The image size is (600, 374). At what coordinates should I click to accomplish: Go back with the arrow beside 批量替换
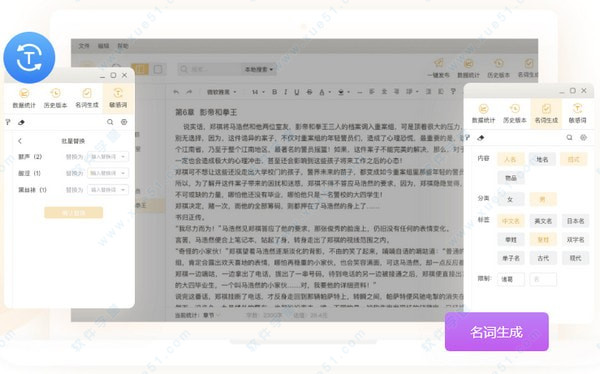point(20,141)
